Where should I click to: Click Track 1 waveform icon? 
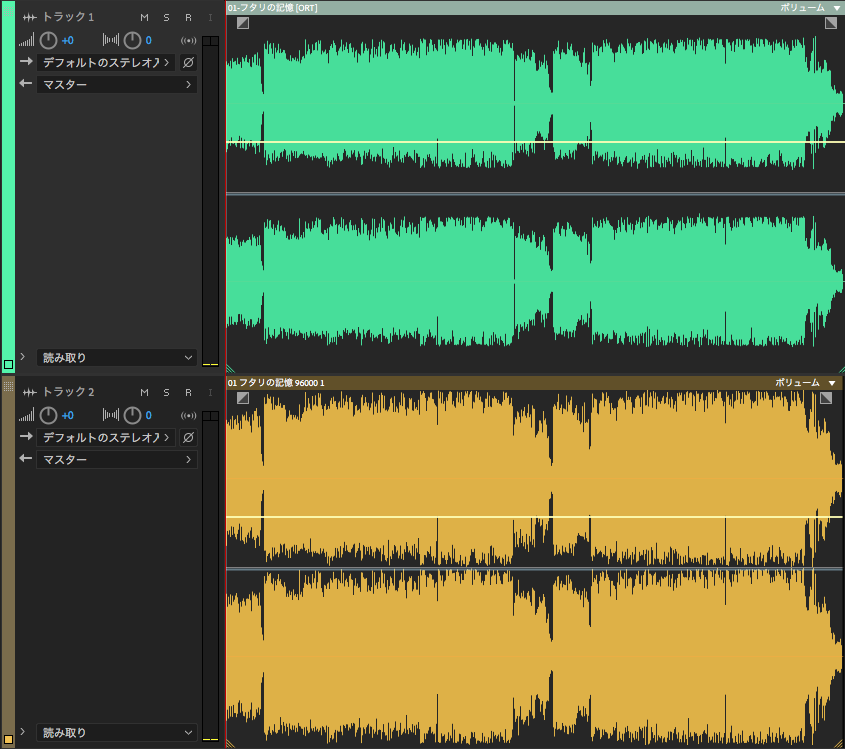pos(30,17)
